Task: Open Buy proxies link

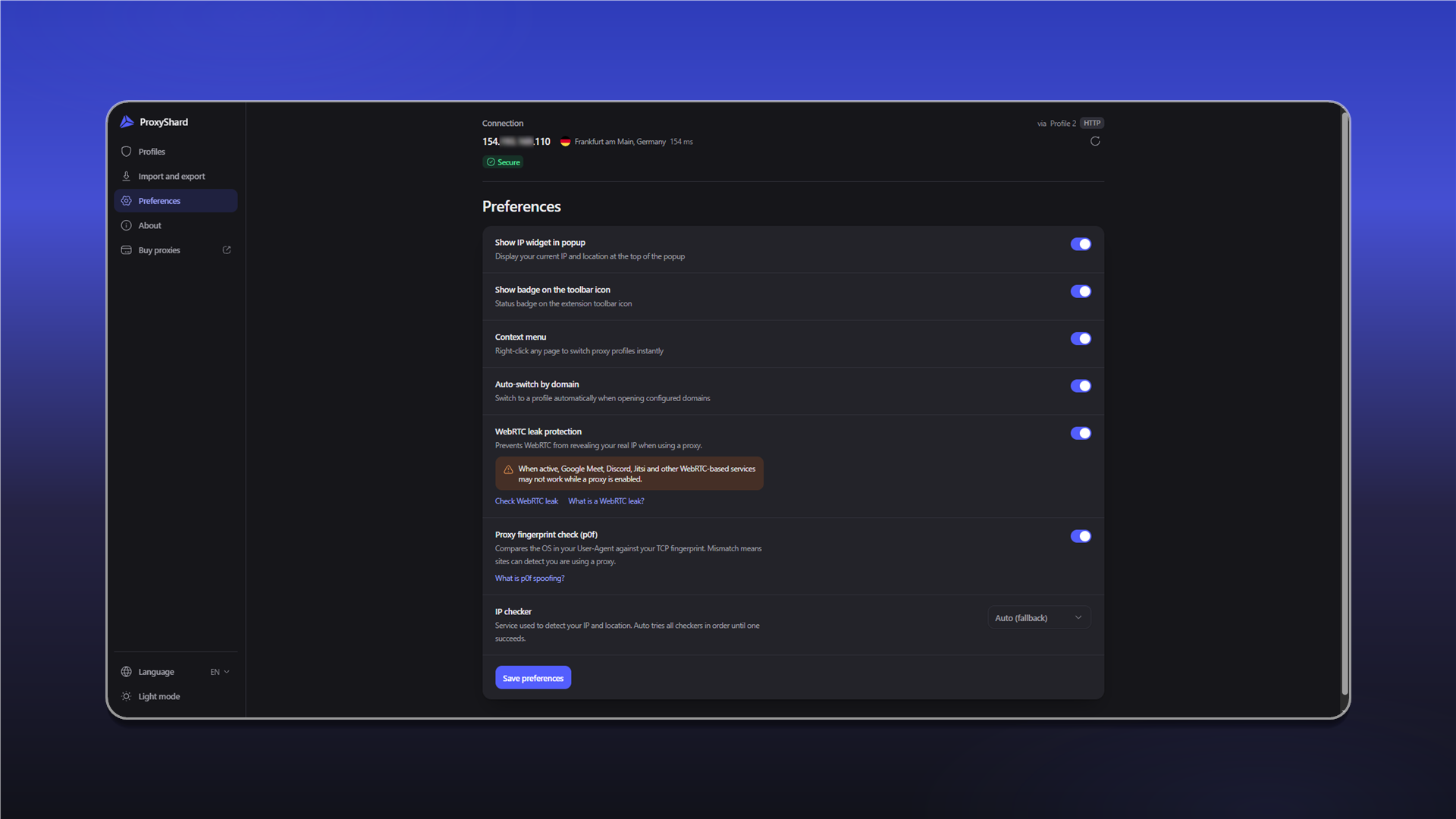Action: point(175,250)
